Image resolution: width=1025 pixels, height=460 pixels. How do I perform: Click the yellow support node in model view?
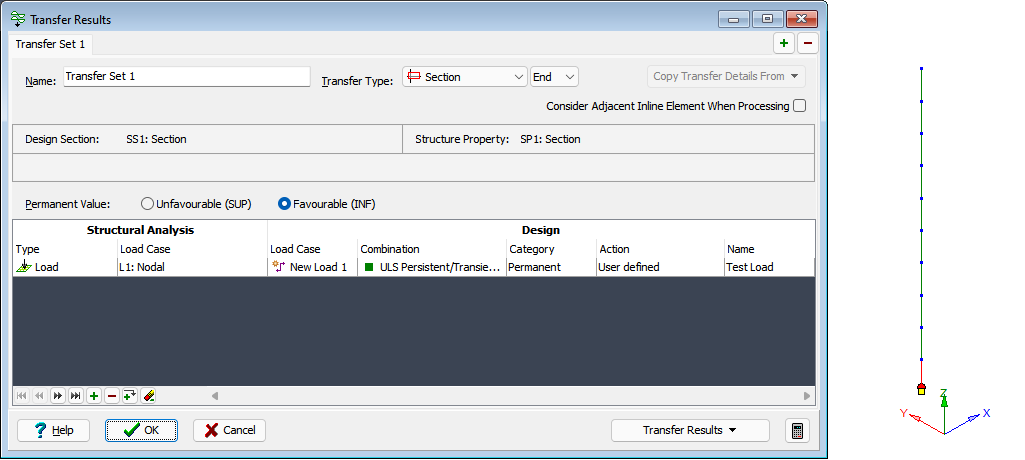pos(921,389)
